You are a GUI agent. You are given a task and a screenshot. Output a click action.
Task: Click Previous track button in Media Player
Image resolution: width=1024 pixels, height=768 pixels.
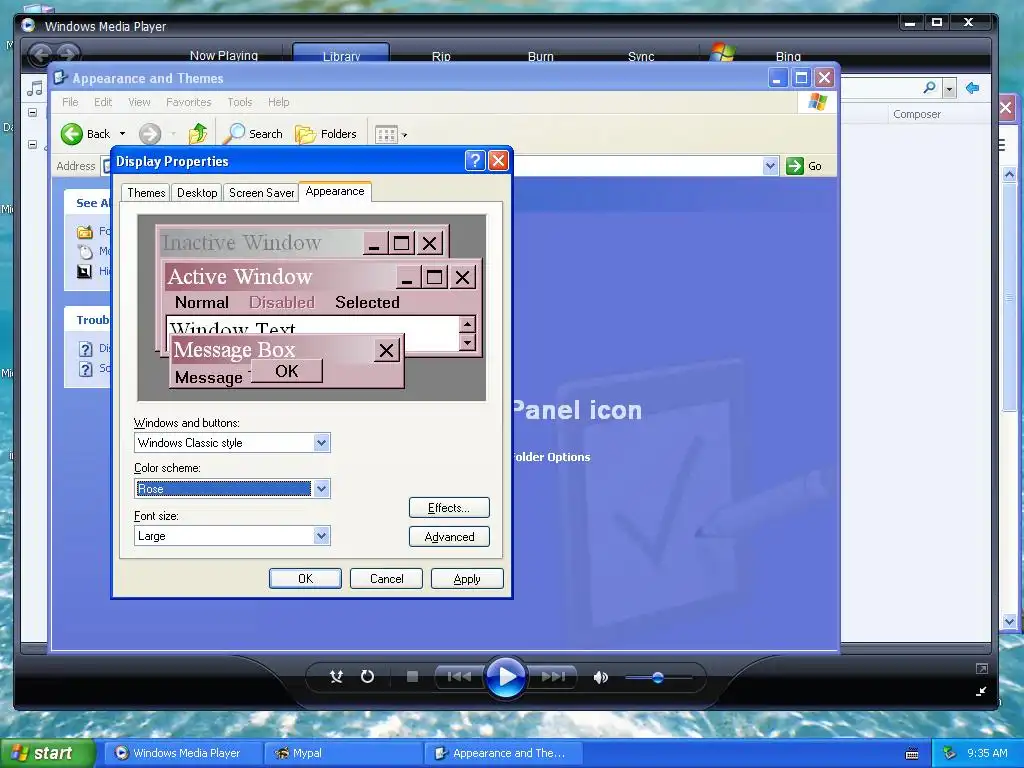pos(459,677)
